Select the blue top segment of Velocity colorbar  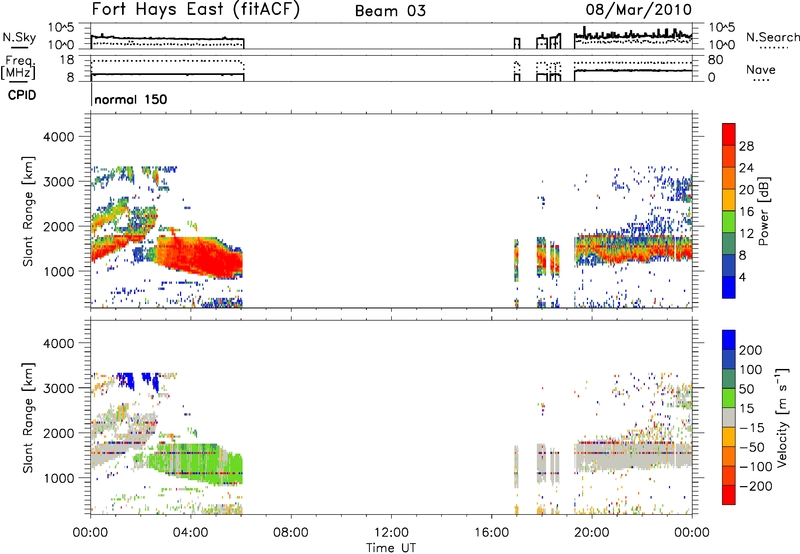(x=729, y=340)
